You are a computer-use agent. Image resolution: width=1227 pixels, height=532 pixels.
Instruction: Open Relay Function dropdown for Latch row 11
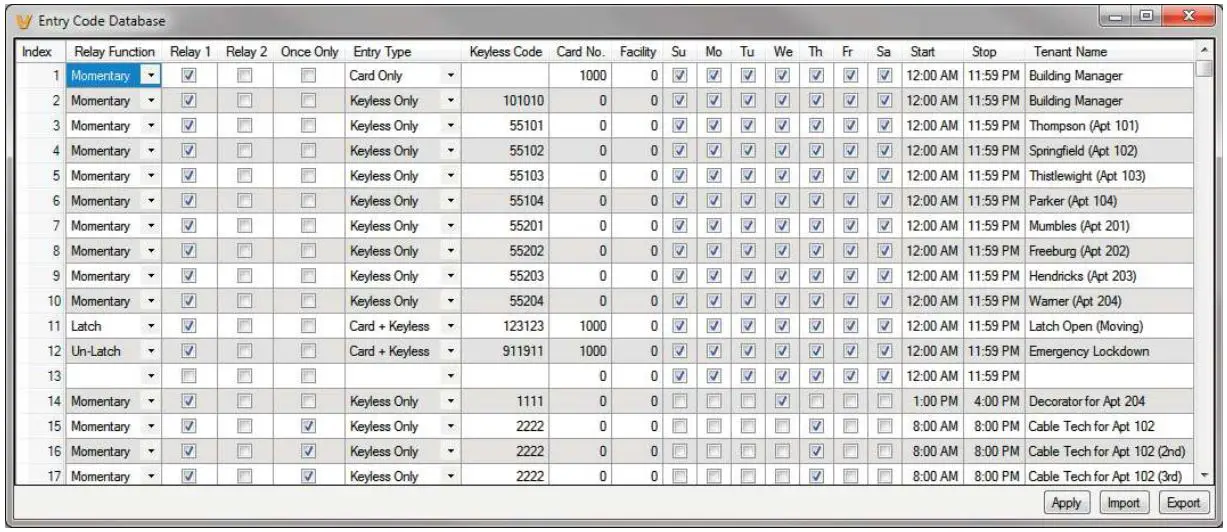point(150,326)
